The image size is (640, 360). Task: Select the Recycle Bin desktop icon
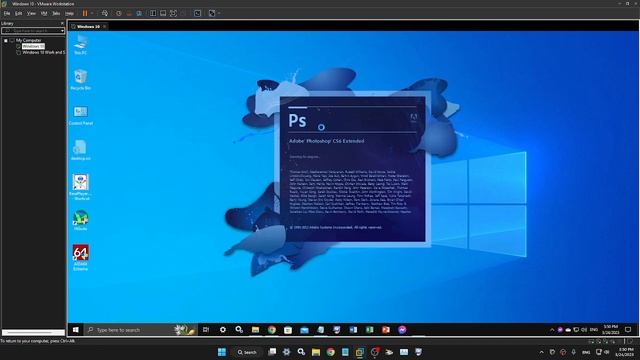[x=80, y=80]
